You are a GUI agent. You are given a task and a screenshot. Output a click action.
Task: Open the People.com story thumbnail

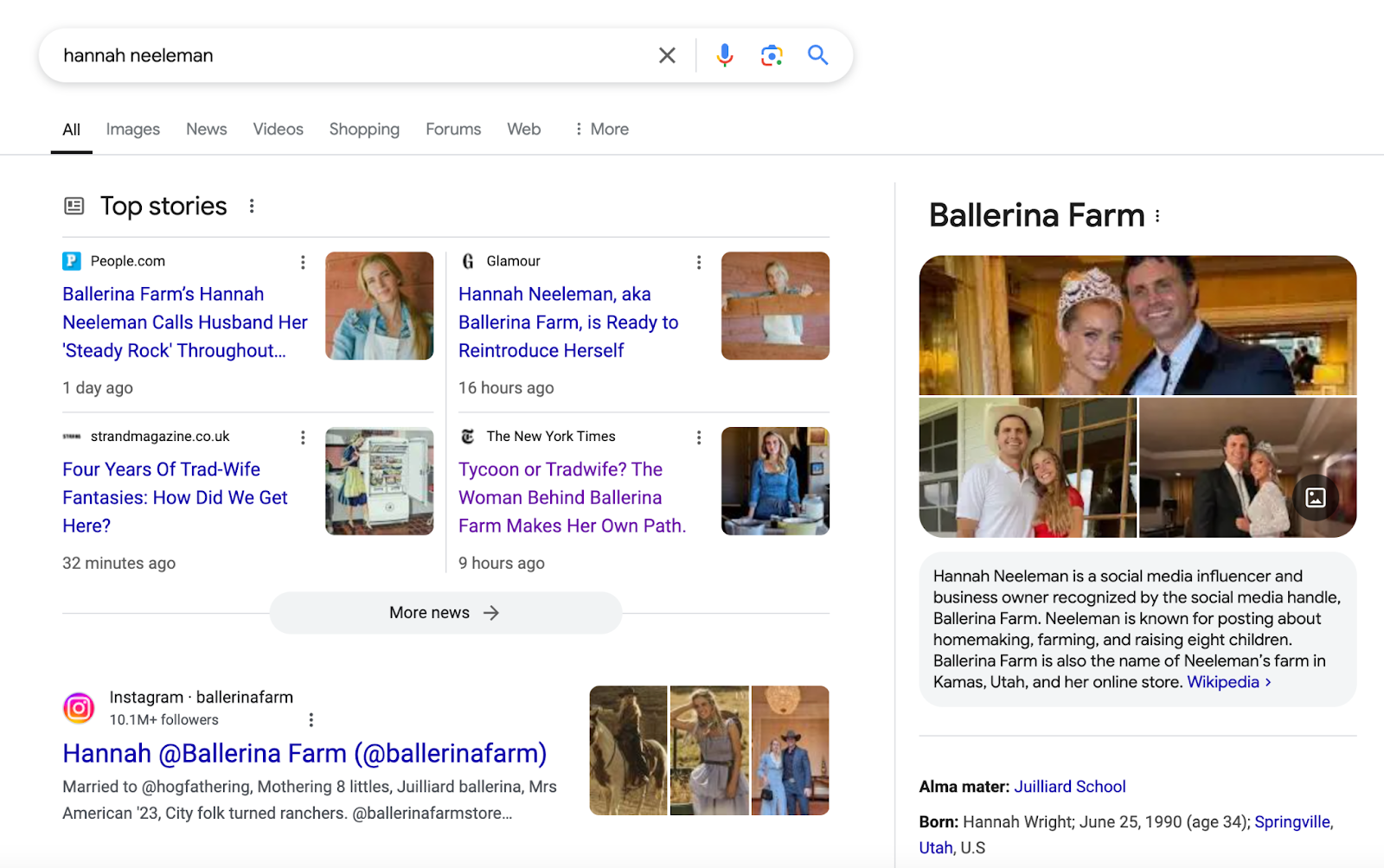click(x=379, y=306)
